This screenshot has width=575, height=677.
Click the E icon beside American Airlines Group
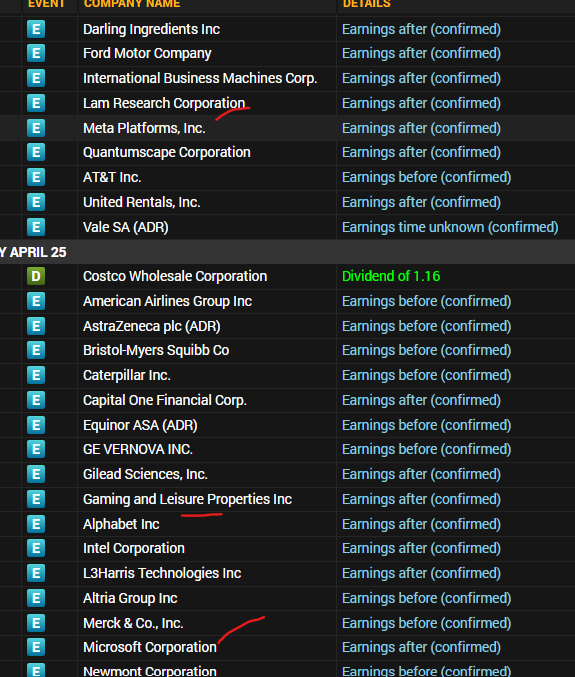[x=36, y=301]
